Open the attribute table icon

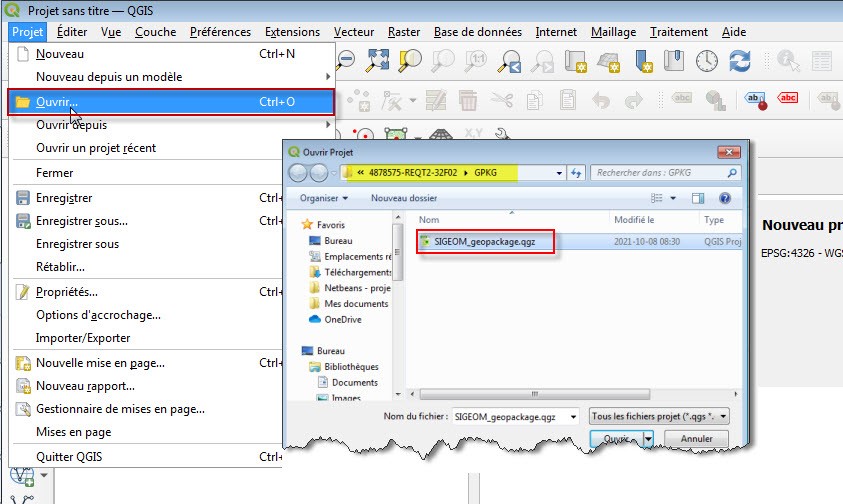[x=821, y=61]
